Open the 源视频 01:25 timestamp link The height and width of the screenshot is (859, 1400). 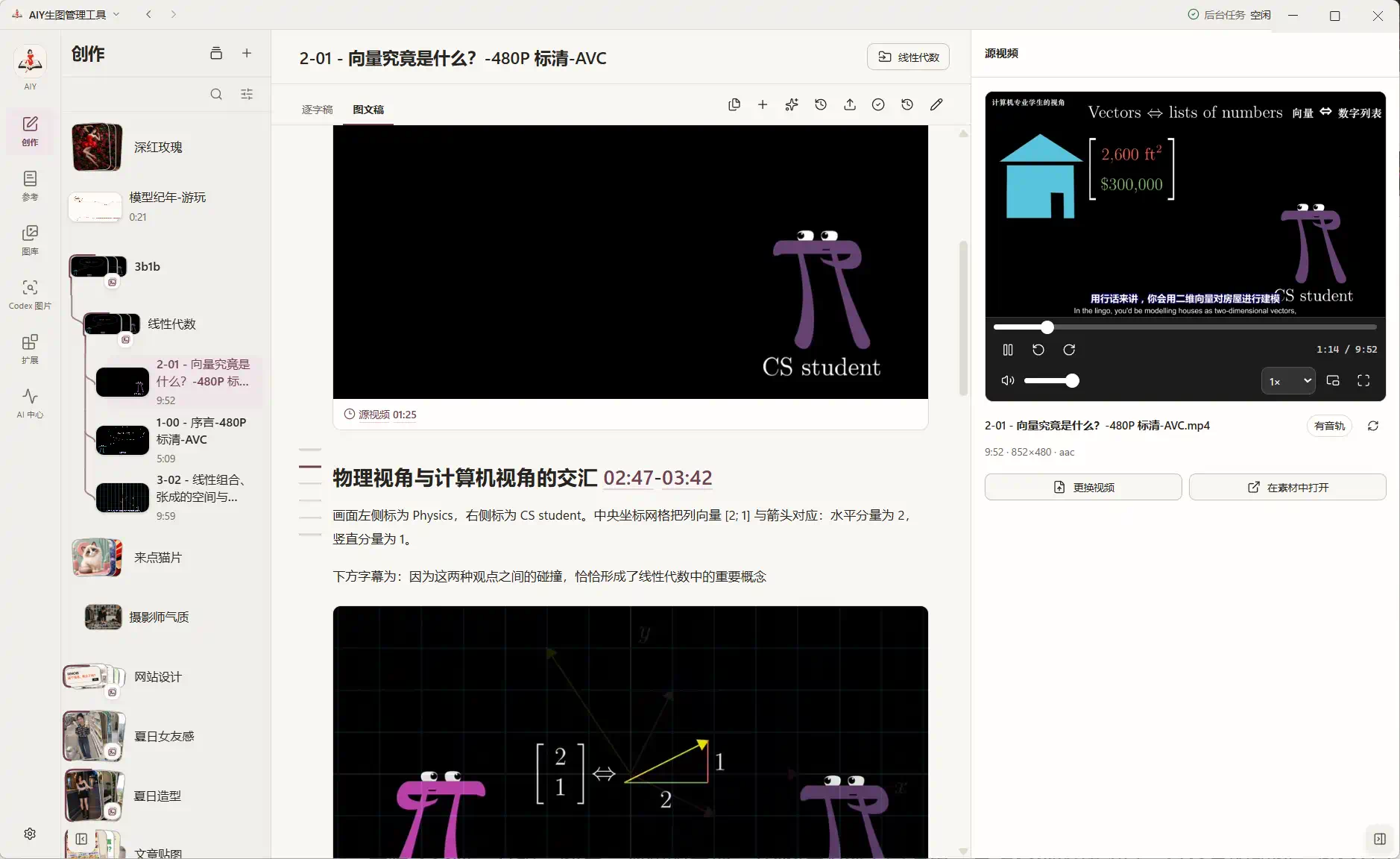[x=380, y=415]
